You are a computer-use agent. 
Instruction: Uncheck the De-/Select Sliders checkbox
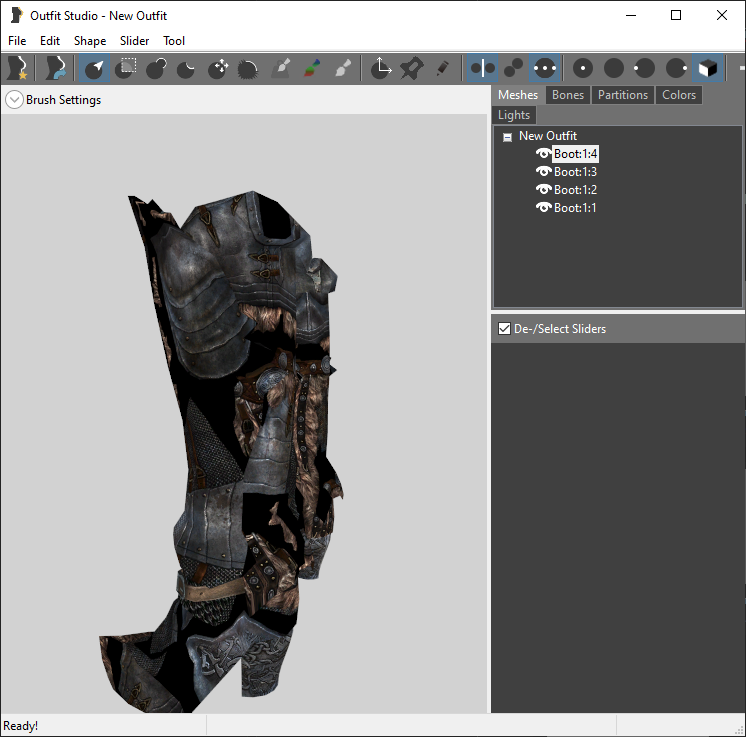click(x=504, y=328)
